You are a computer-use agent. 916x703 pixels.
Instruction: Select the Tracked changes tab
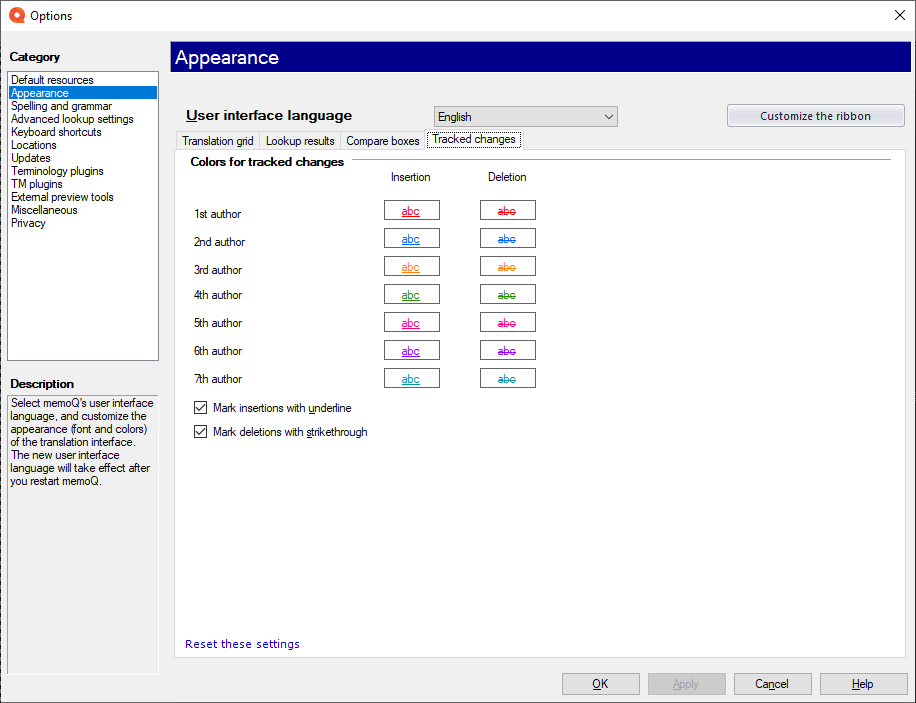[x=474, y=139]
